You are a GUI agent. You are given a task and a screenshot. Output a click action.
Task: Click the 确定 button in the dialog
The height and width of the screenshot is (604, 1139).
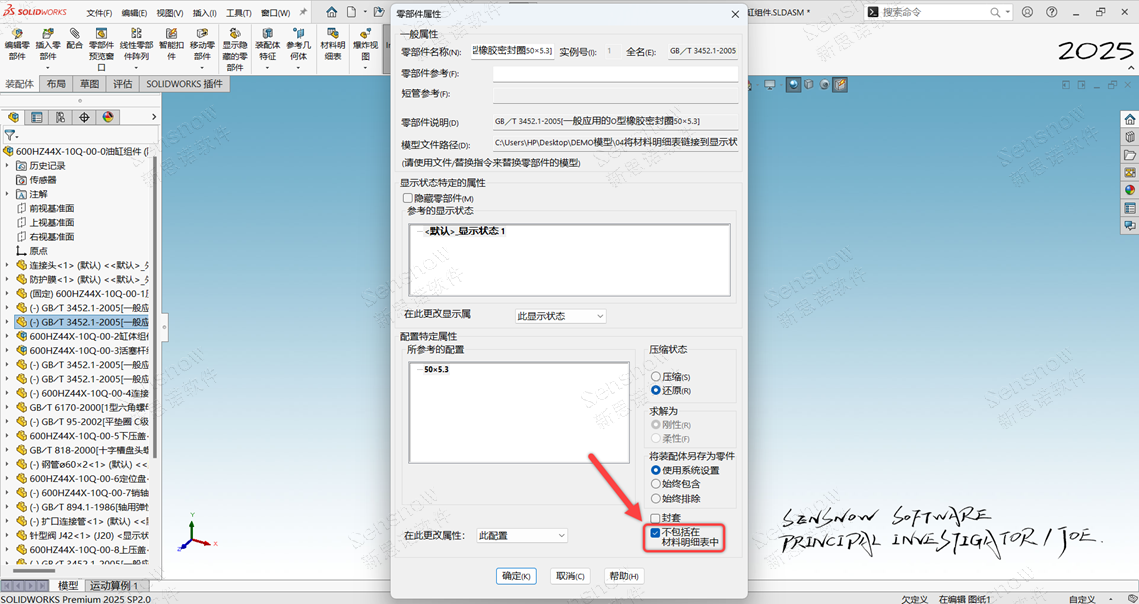click(516, 576)
